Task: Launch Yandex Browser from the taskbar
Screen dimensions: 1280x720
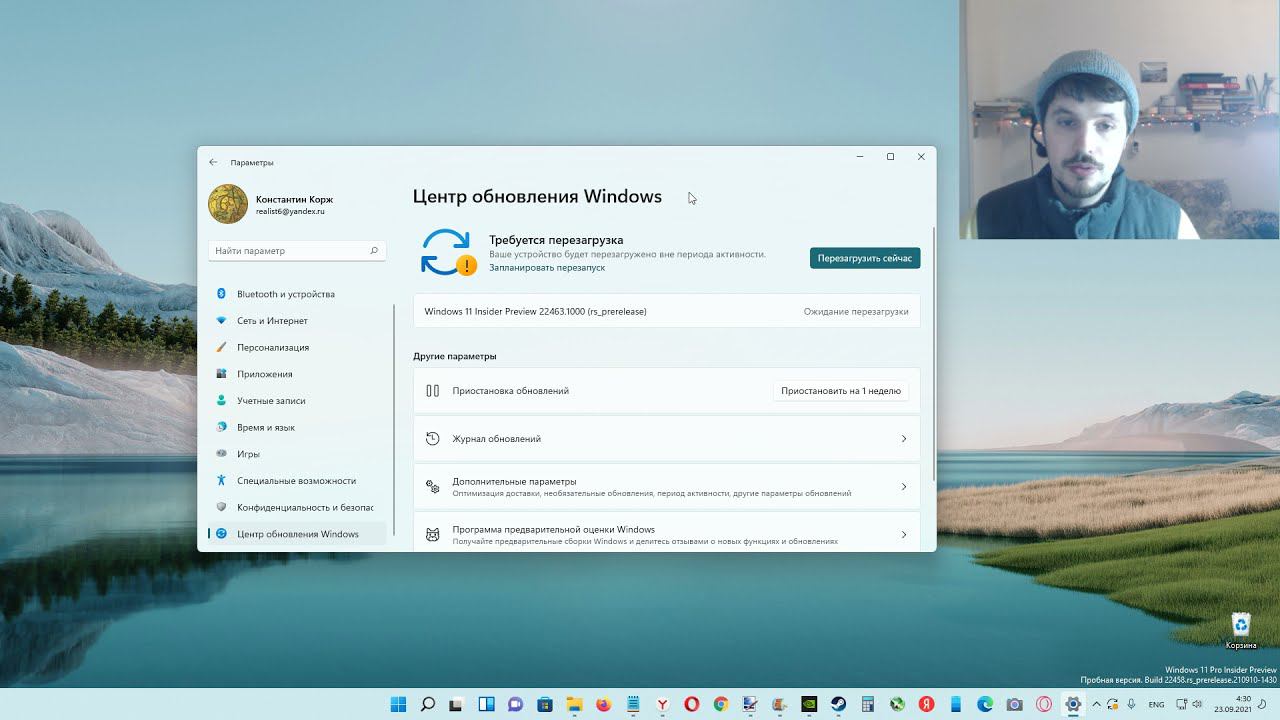Action: (x=662, y=704)
